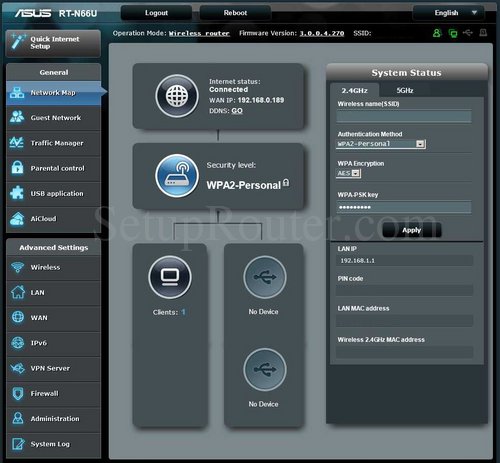Open the Authentication Method dropdown
500x463 pixels.
[x=381, y=144]
